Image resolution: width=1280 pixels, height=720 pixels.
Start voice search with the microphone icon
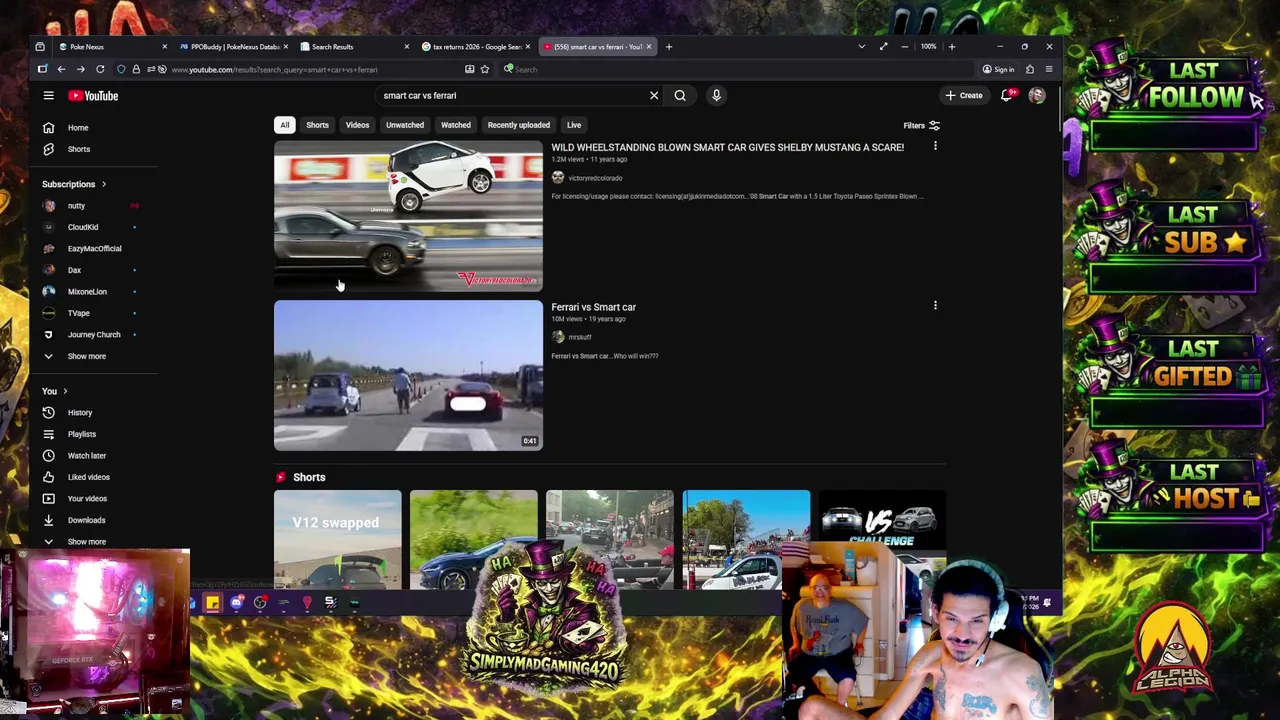[716, 96]
